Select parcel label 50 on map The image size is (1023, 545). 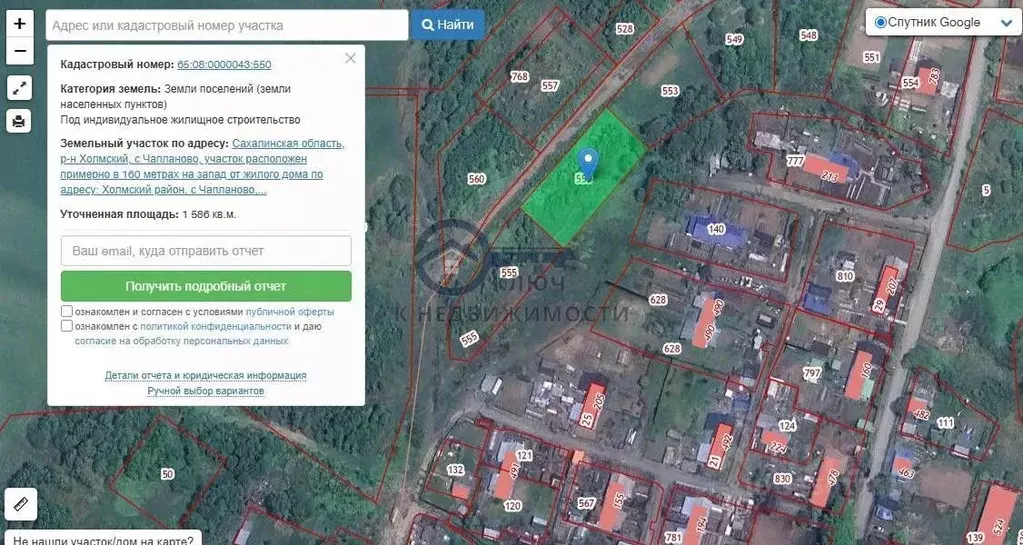tap(168, 475)
